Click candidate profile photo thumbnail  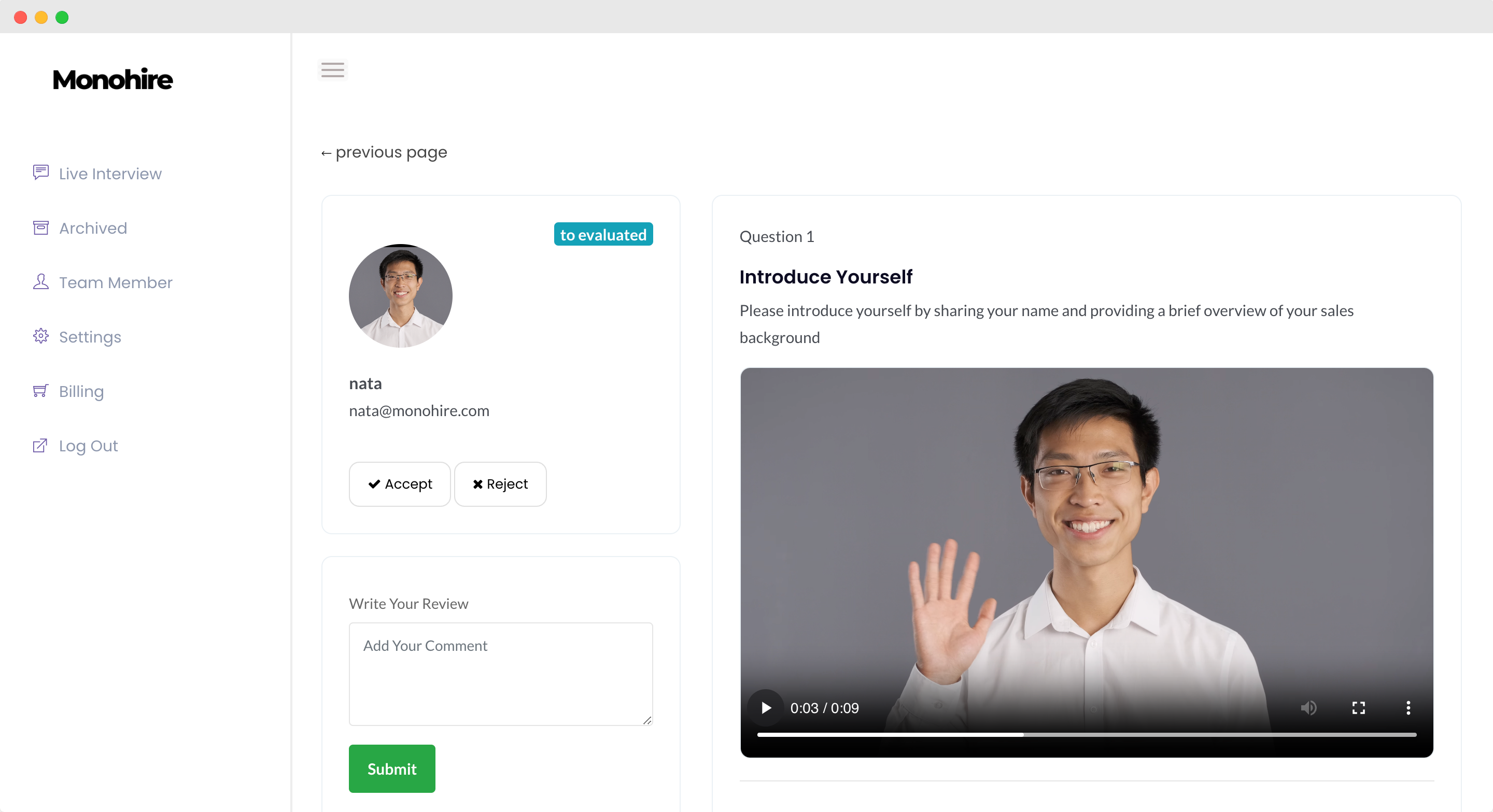pos(401,296)
